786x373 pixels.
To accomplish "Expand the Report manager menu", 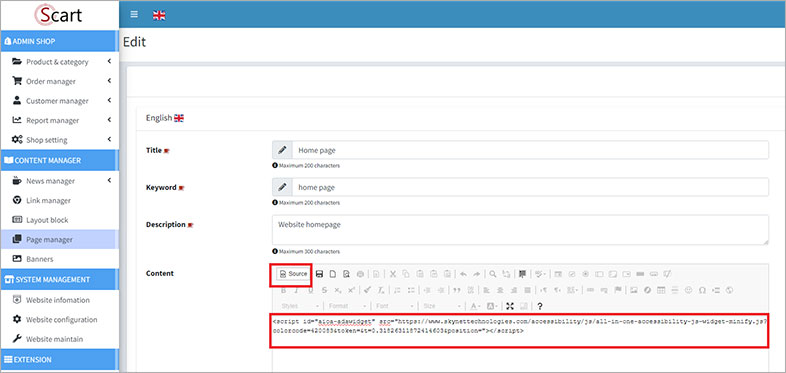I will 60,120.
